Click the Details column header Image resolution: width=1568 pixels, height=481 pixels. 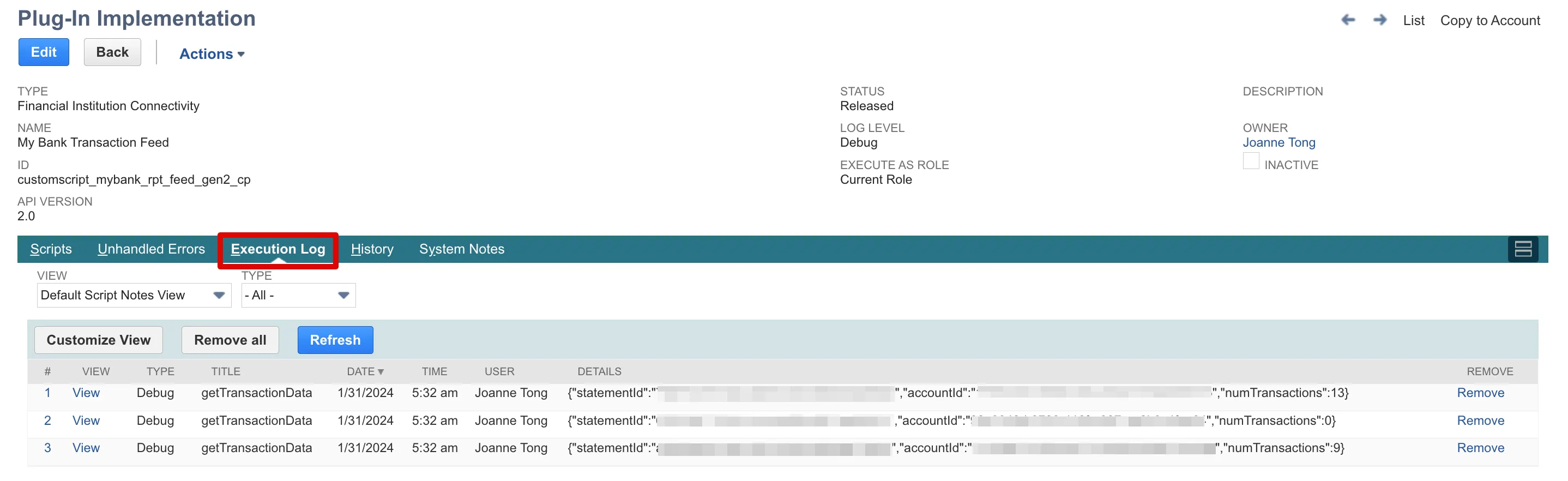[x=599, y=371]
